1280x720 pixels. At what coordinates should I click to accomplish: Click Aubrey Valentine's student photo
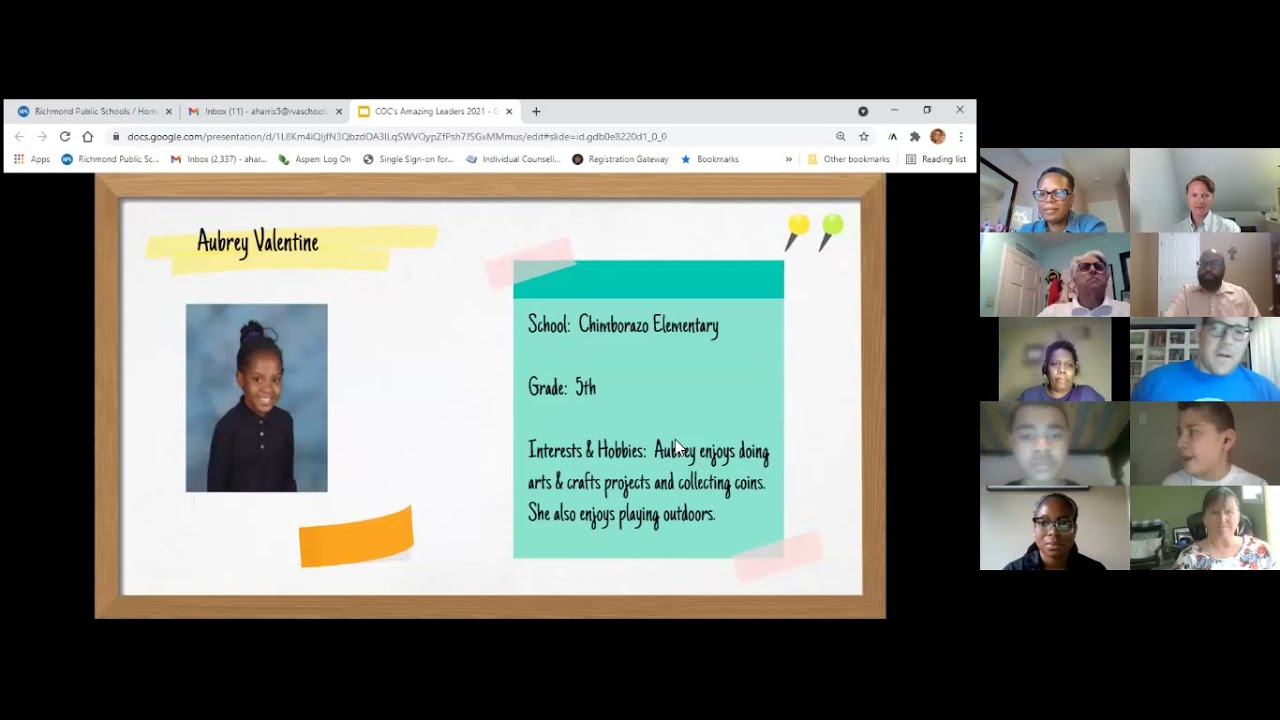(x=256, y=398)
